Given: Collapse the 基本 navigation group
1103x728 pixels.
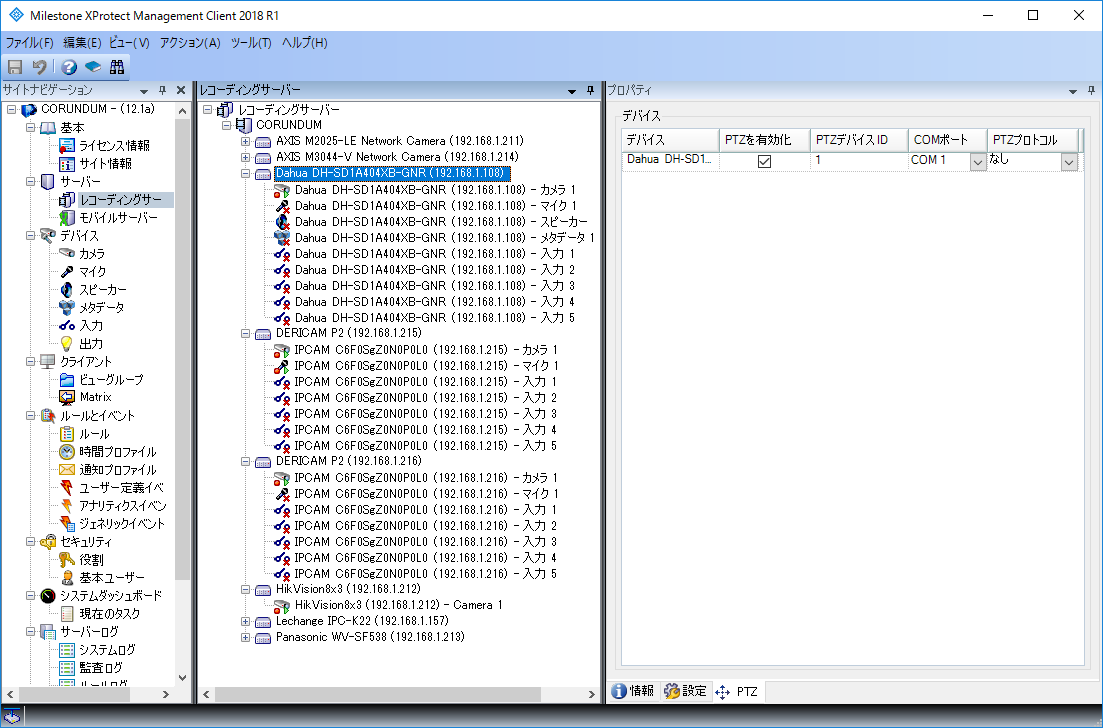Looking at the screenshot, I should [30, 127].
